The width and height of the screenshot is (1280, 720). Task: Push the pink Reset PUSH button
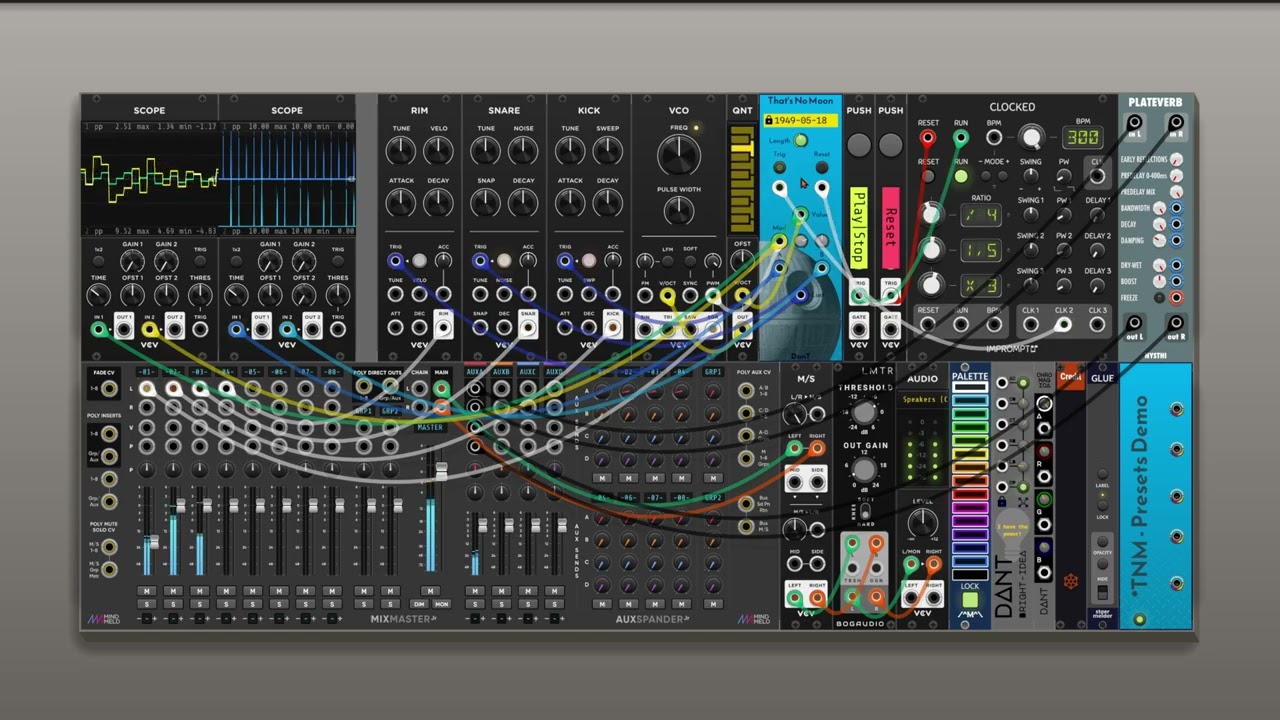[890, 145]
